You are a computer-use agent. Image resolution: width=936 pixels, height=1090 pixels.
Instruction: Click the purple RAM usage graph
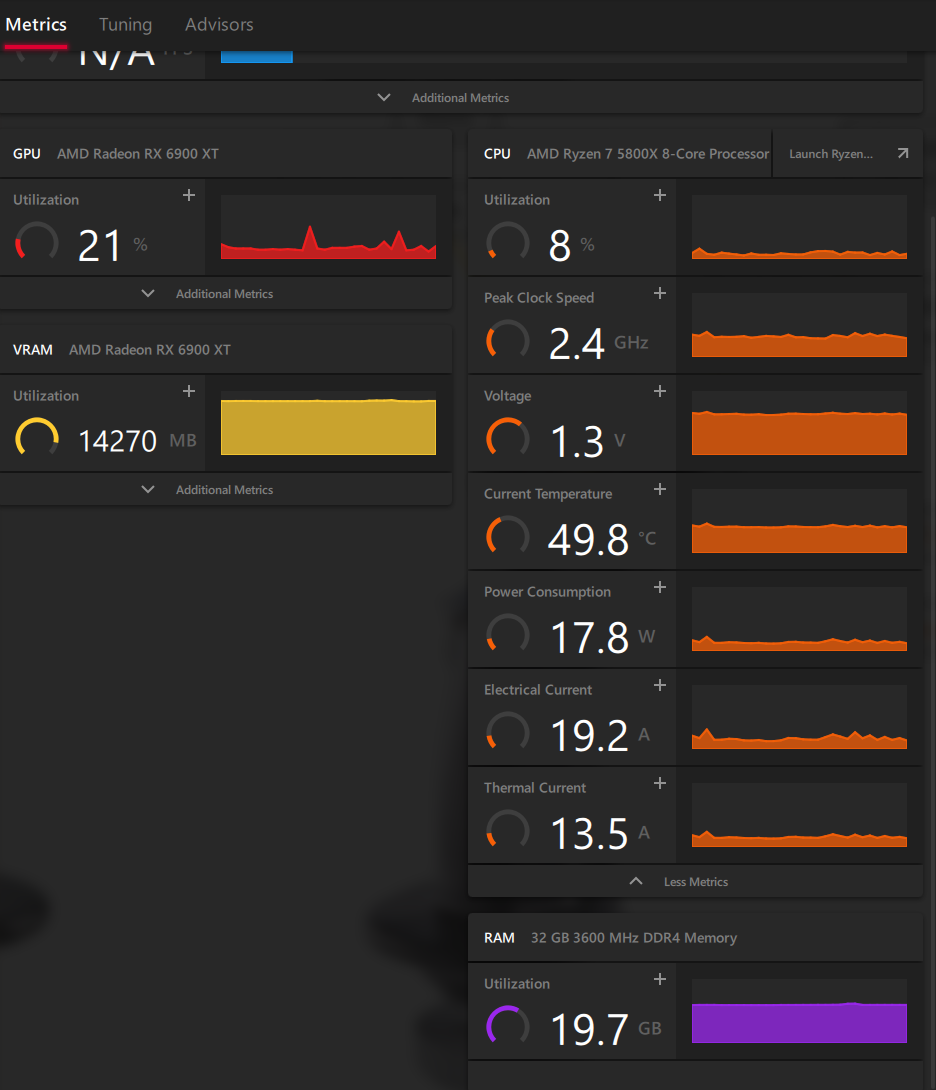click(799, 1011)
